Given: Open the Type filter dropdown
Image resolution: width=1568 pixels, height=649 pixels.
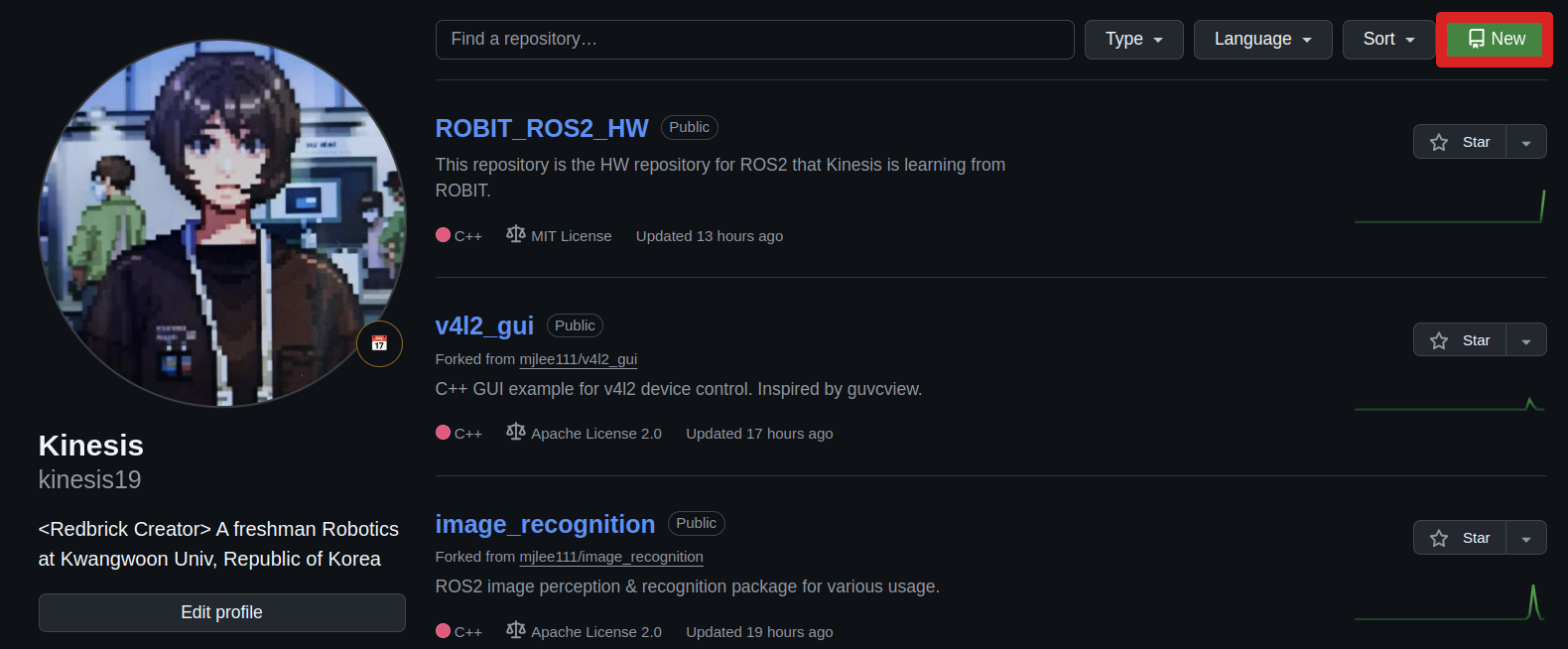Looking at the screenshot, I should click(1134, 40).
